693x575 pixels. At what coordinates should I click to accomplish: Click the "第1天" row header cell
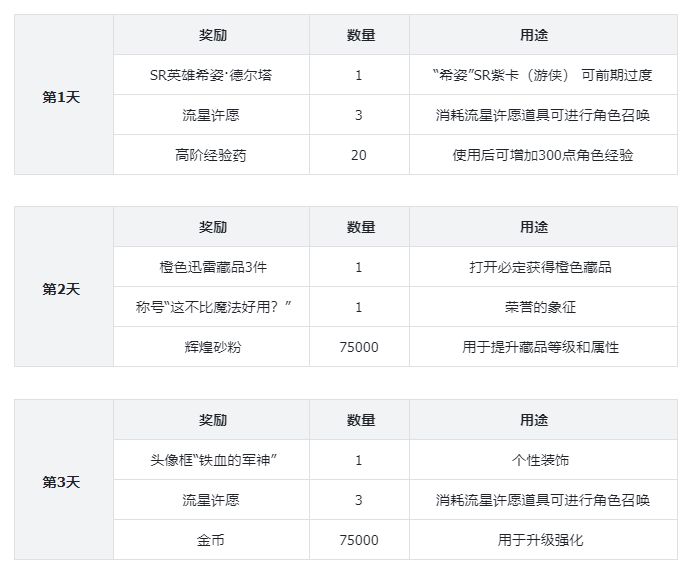[61, 96]
